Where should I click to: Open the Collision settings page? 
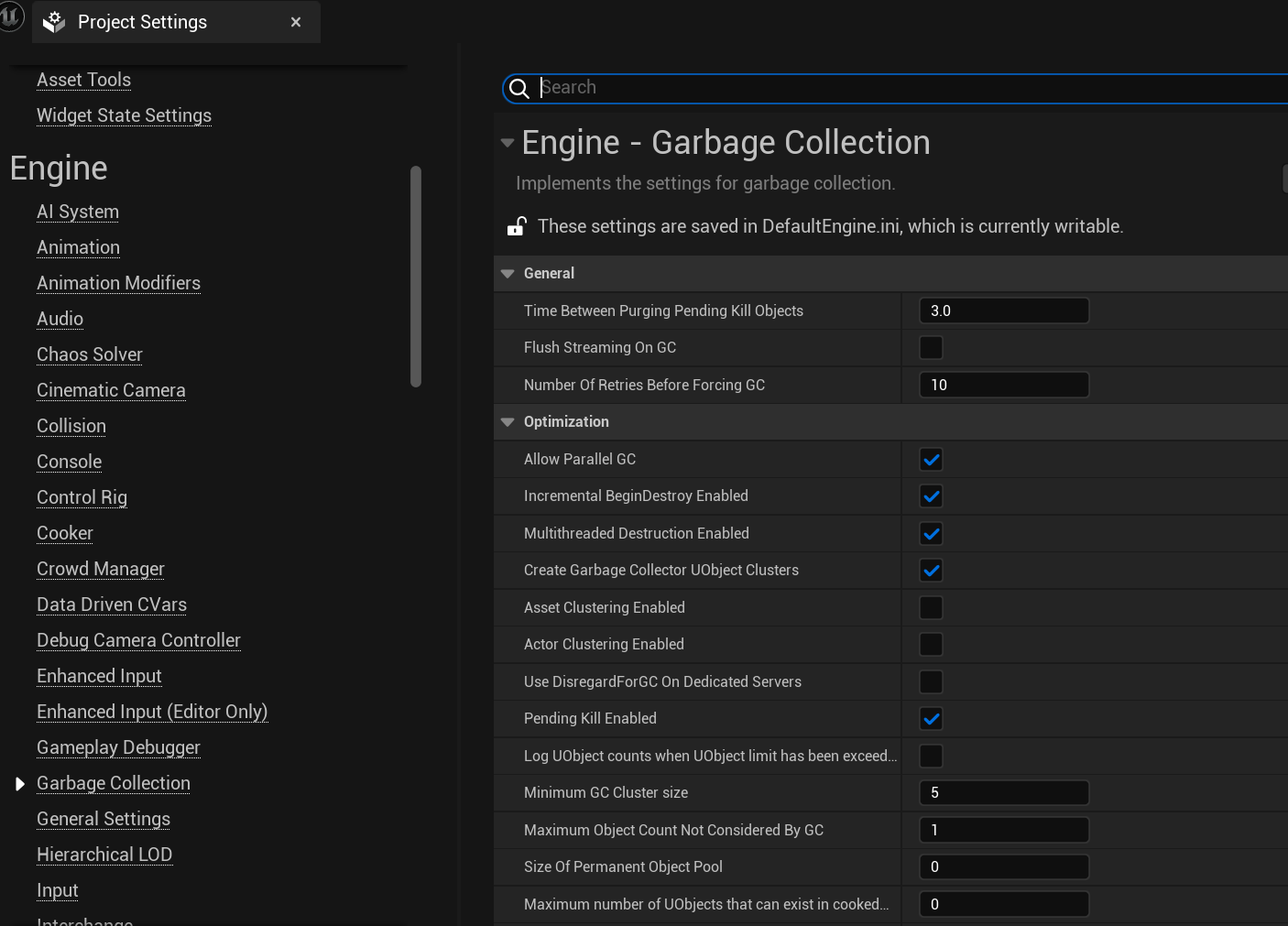pos(71,426)
